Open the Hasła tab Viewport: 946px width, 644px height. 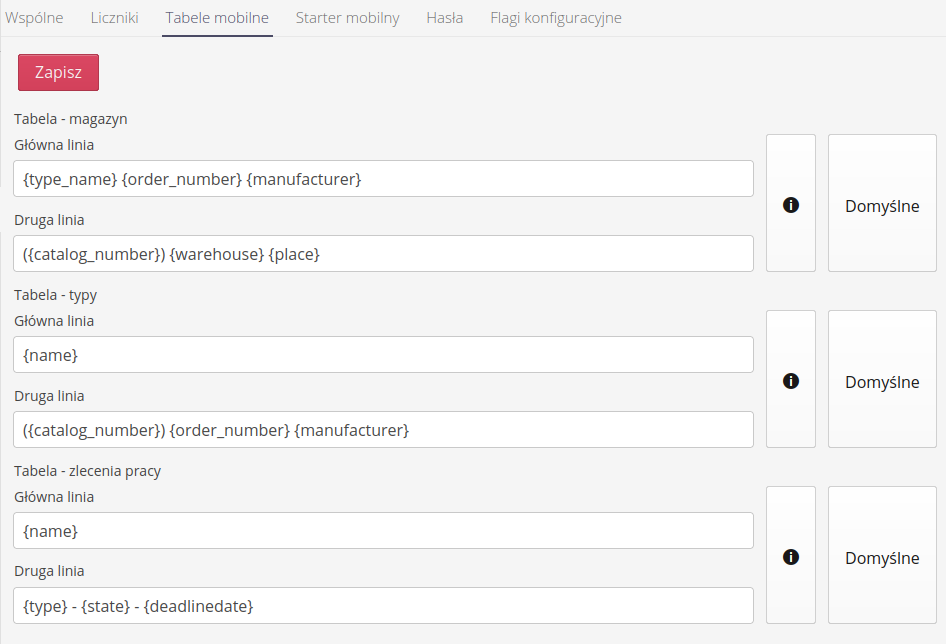(444, 18)
